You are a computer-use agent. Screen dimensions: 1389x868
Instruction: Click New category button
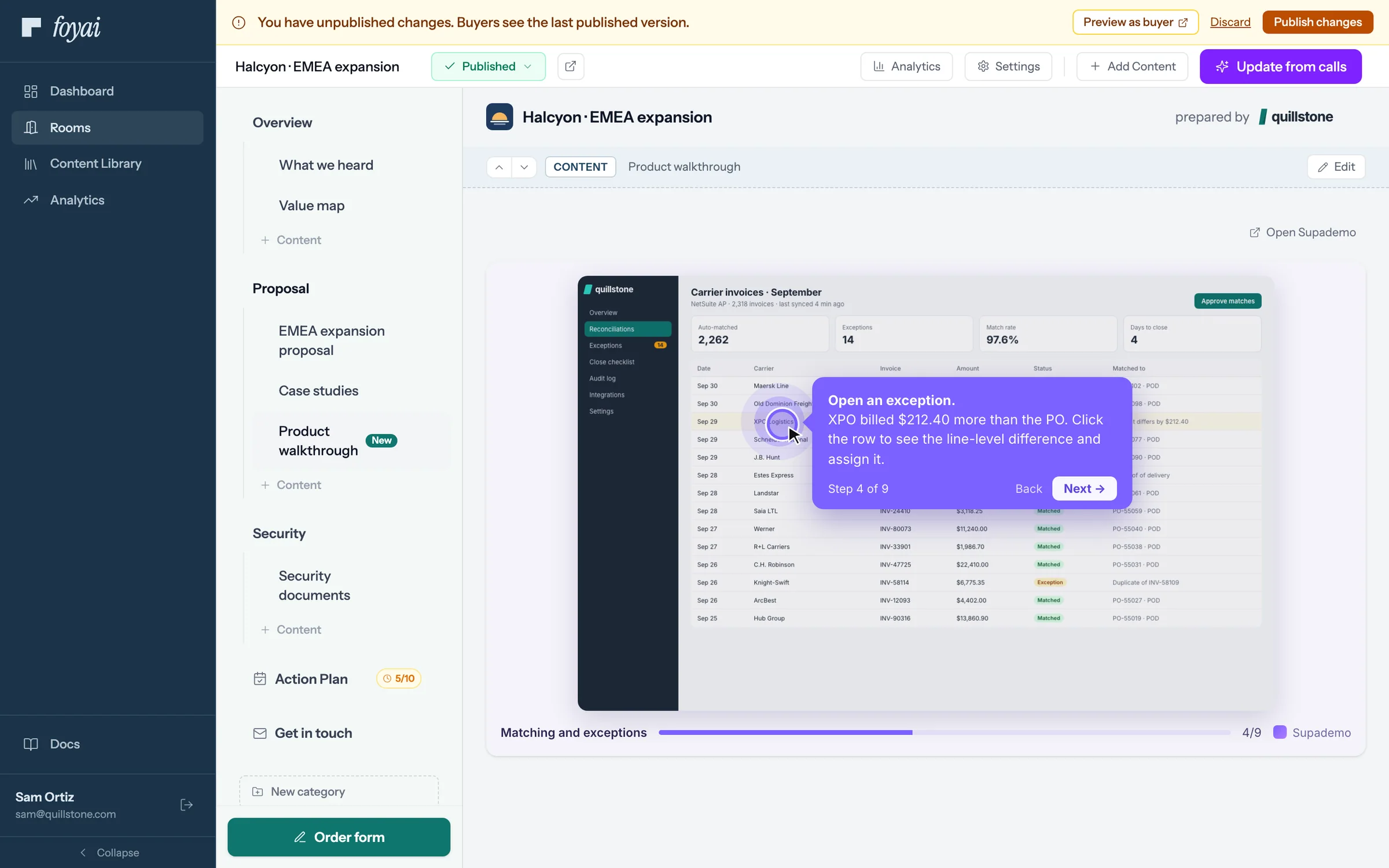[339, 791]
